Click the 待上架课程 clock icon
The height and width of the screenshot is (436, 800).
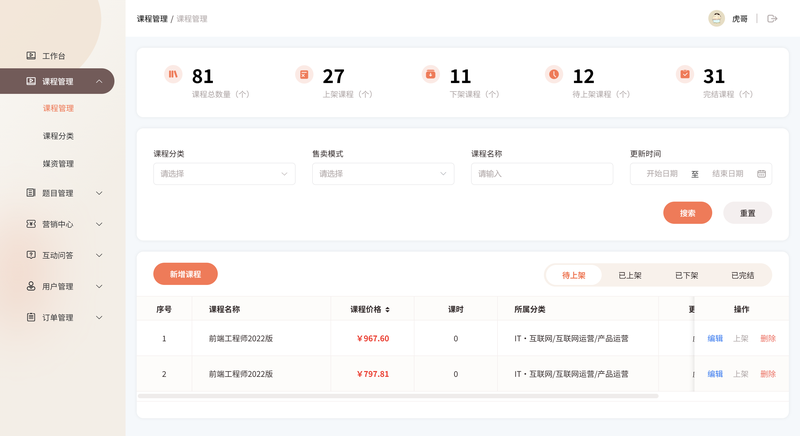(x=553, y=74)
